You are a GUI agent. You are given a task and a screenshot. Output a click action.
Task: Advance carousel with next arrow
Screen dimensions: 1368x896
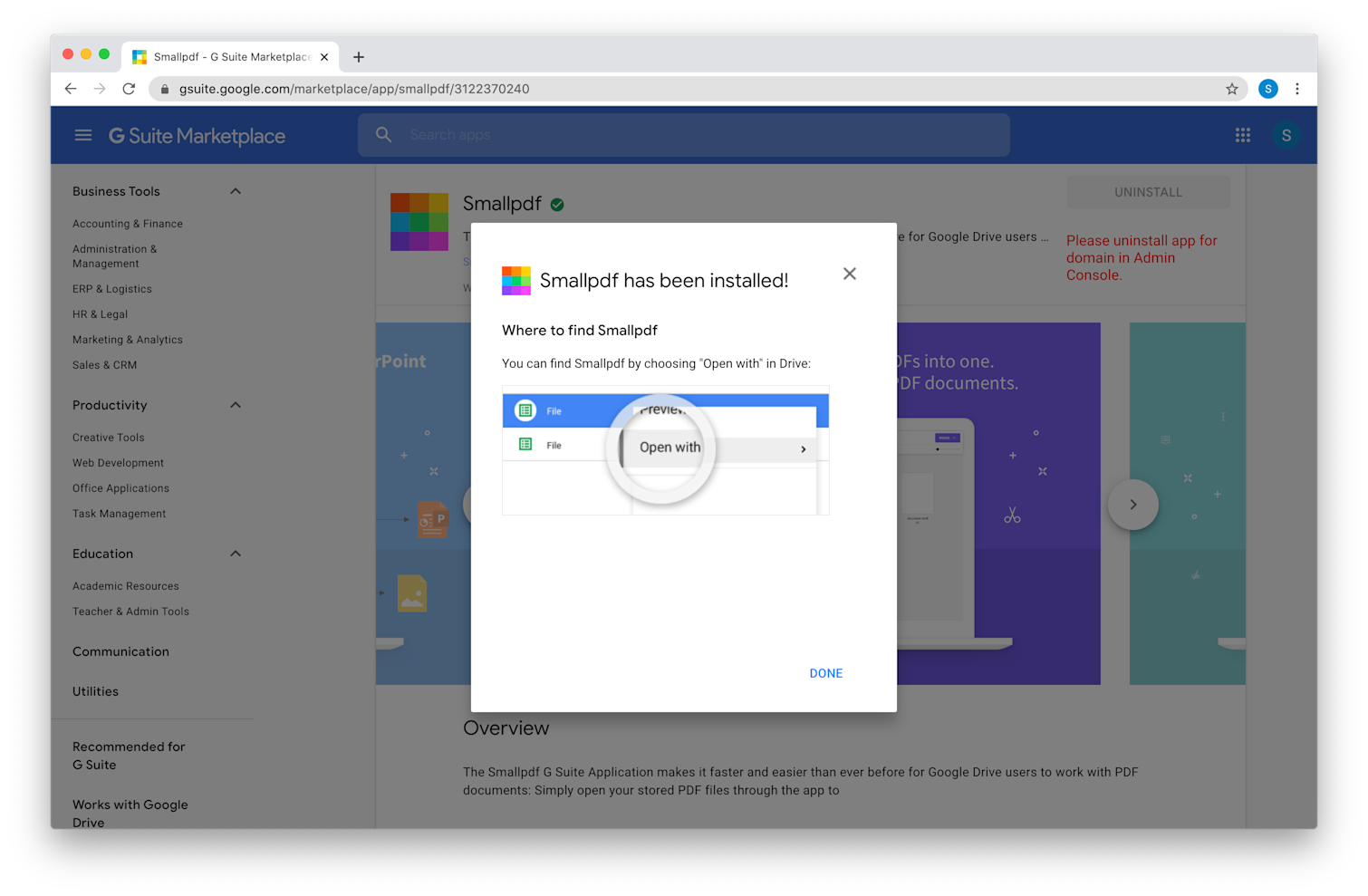tap(1133, 505)
